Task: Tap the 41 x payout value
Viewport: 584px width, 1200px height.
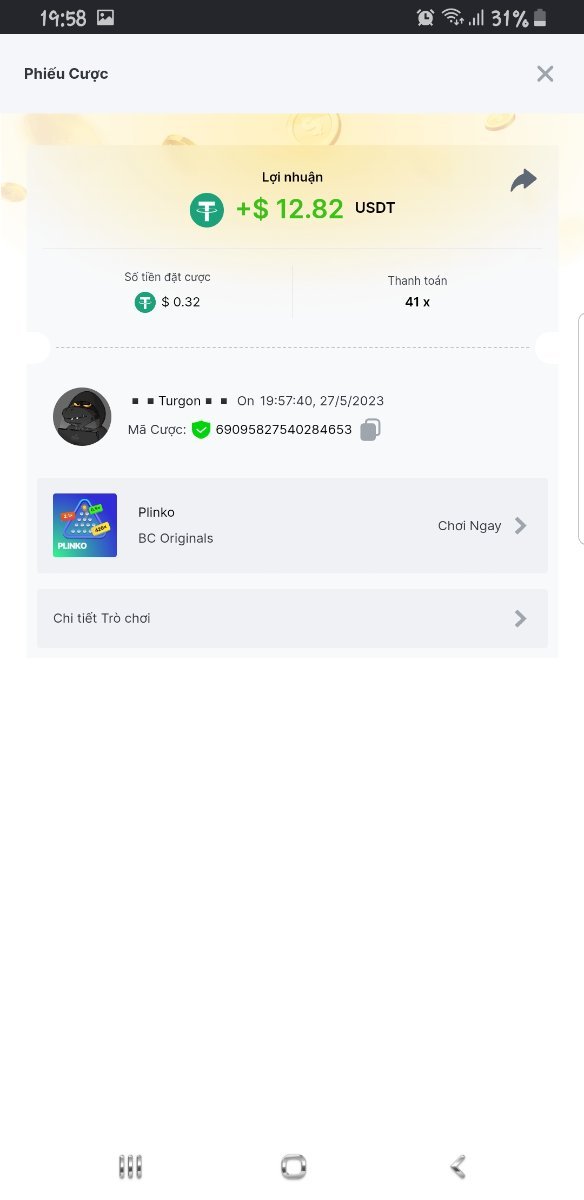Action: [418, 302]
